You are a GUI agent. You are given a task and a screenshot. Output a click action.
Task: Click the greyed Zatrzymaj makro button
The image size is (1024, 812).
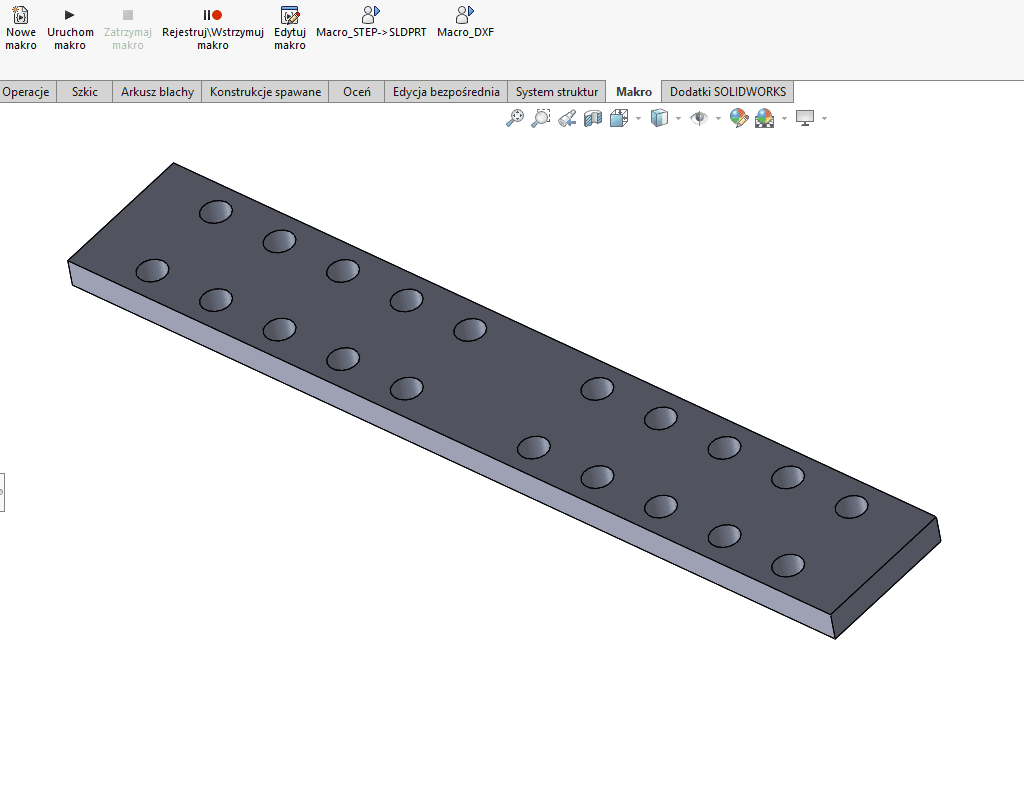pos(127,29)
